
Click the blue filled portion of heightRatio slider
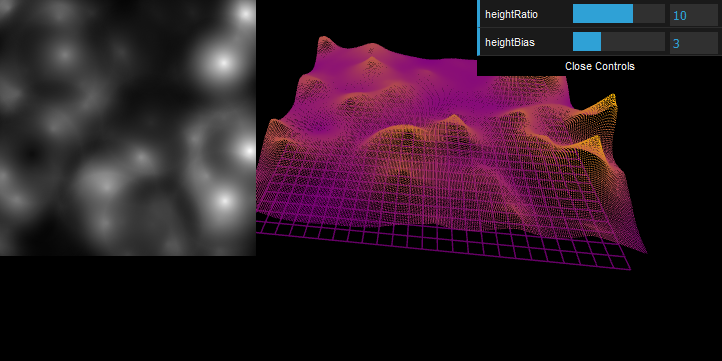[603, 14]
